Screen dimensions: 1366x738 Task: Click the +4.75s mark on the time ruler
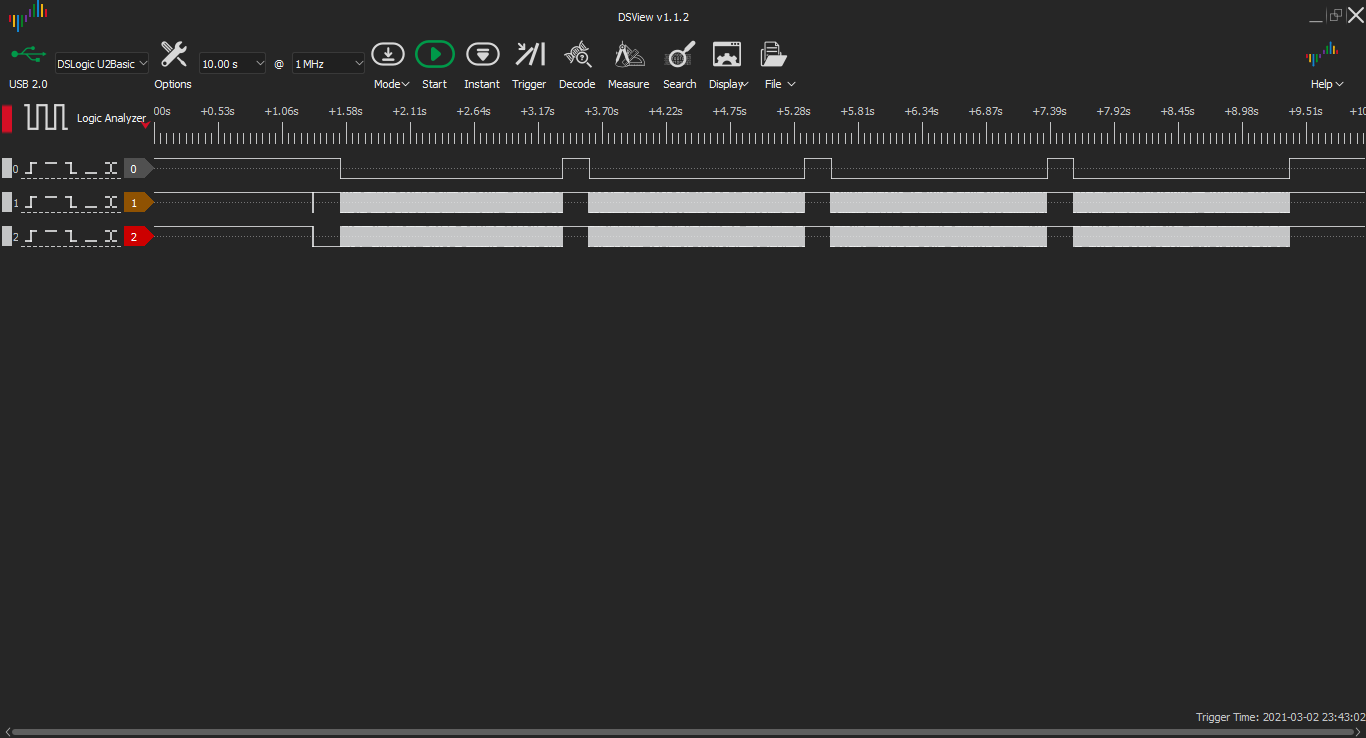(729, 111)
